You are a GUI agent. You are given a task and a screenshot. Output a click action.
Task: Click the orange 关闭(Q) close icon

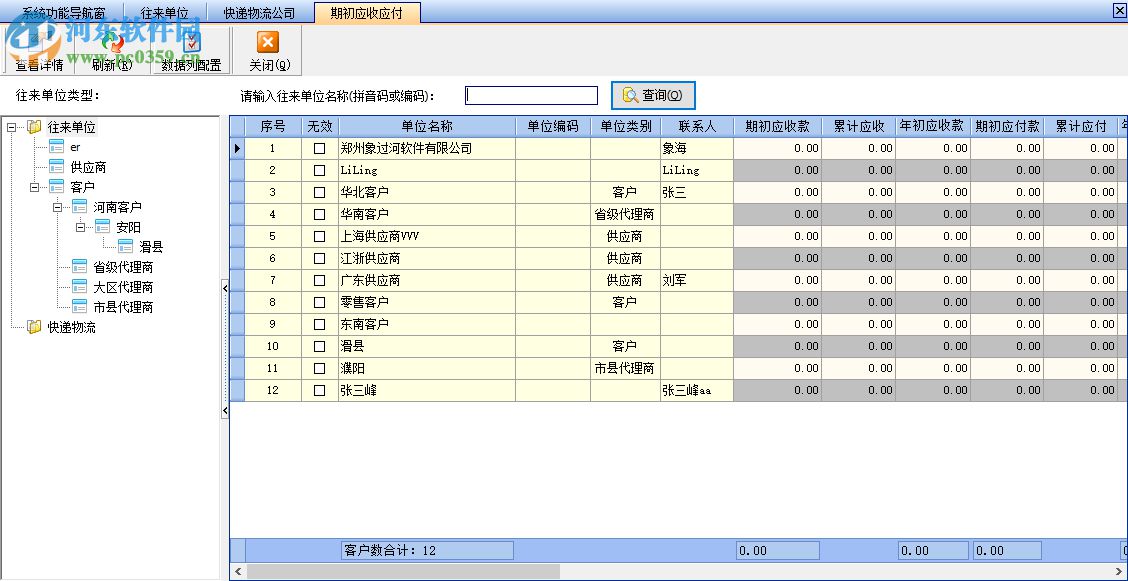pos(266,42)
